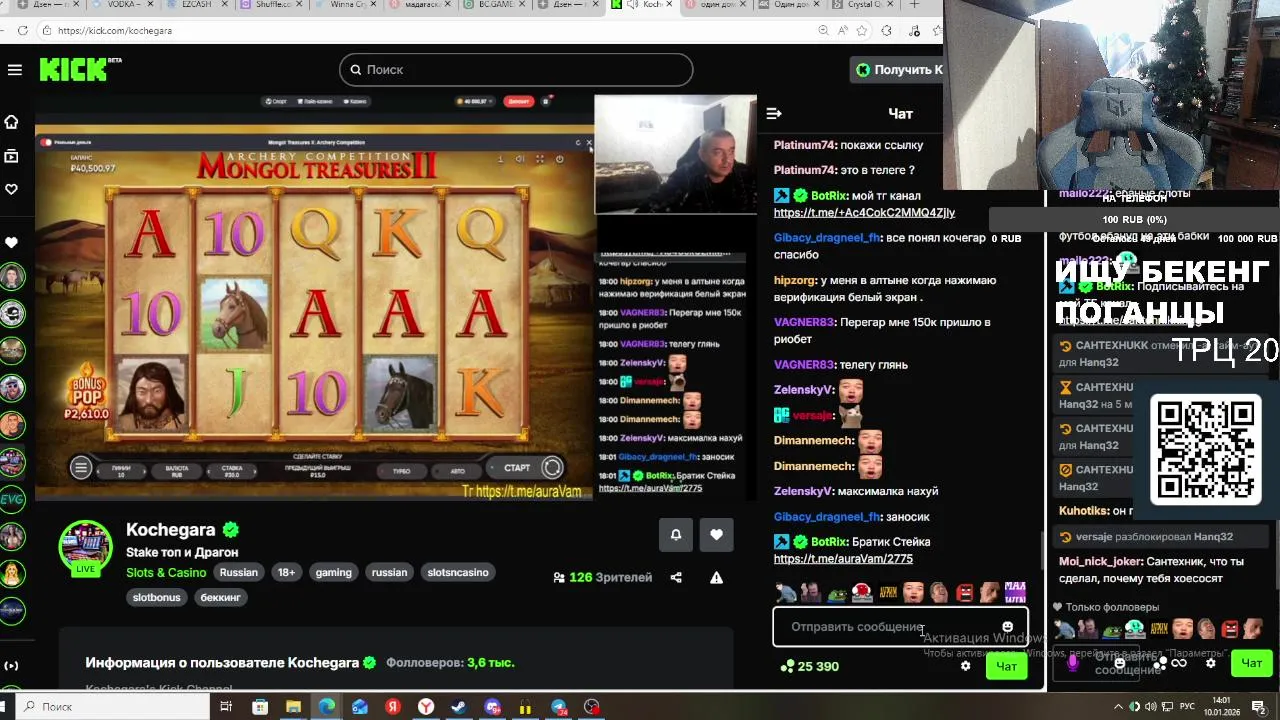
Task: Click the Russian language tag
Action: pos(239,573)
